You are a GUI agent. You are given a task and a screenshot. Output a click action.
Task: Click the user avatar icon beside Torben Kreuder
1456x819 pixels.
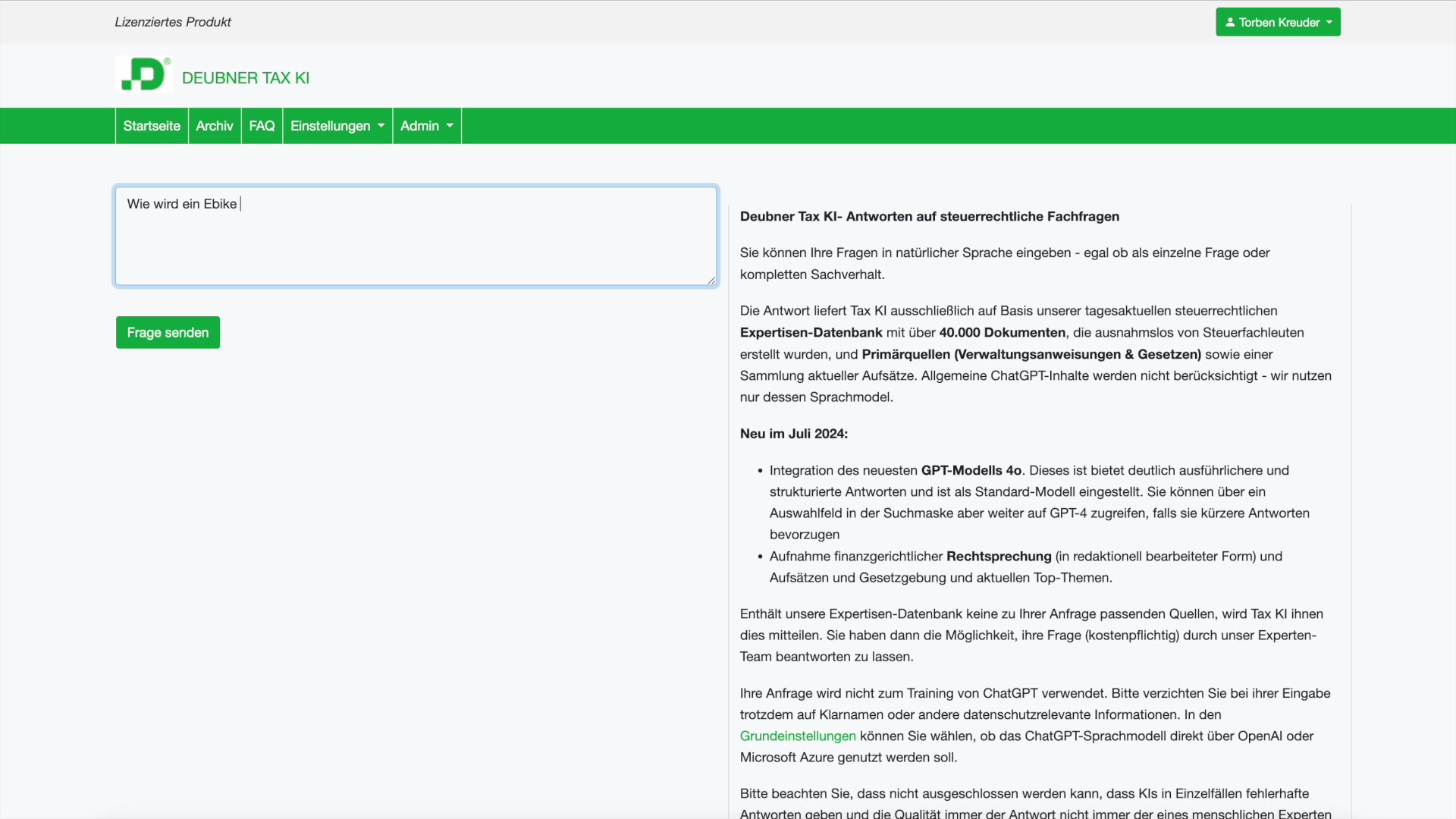(1230, 23)
